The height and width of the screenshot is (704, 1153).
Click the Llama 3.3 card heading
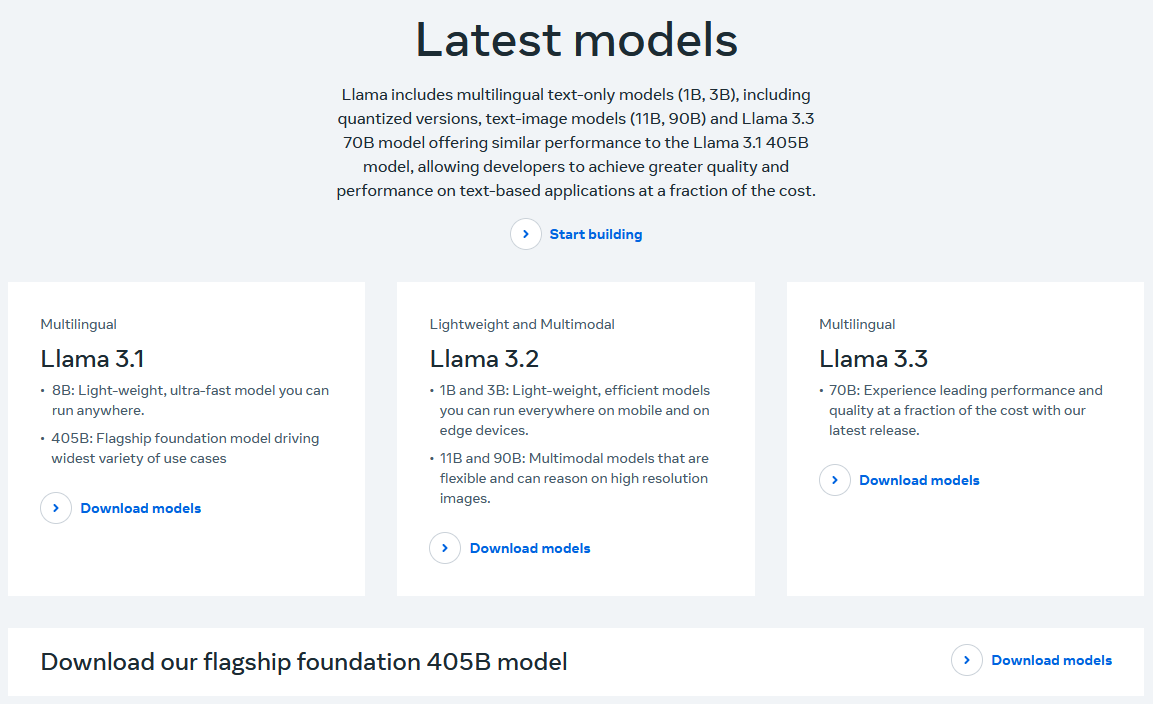[x=873, y=358]
